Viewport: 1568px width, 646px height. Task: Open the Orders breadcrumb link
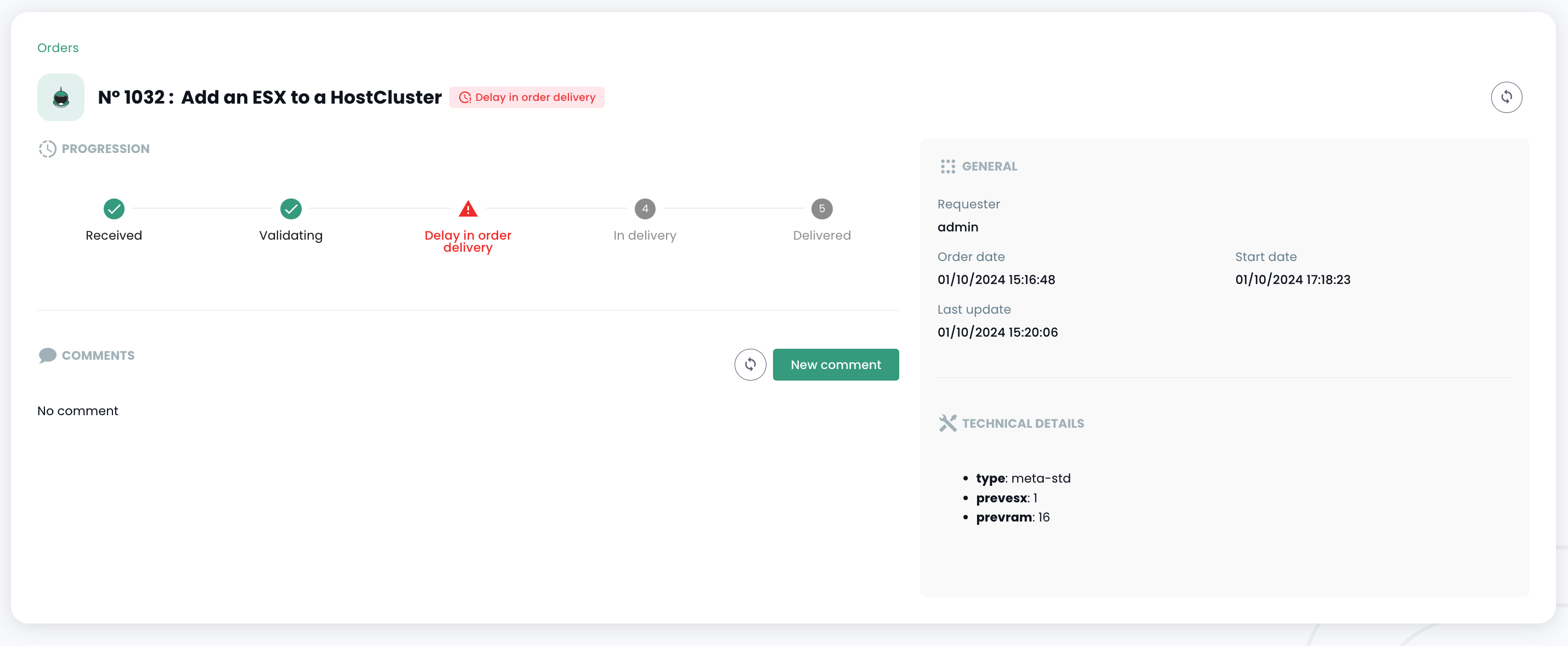[x=58, y=48]
